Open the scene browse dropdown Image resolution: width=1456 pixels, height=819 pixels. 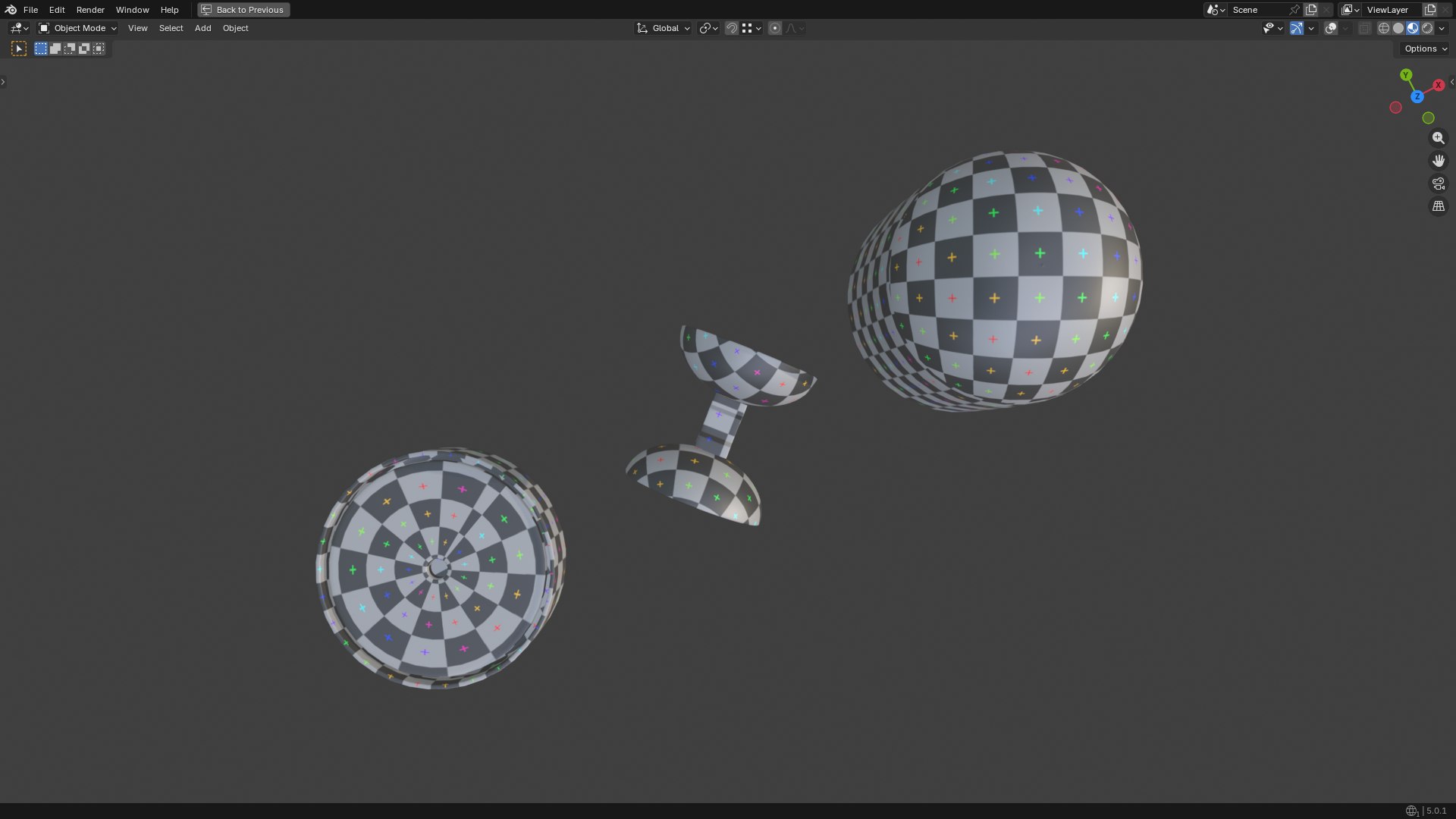click(1216, 10)
